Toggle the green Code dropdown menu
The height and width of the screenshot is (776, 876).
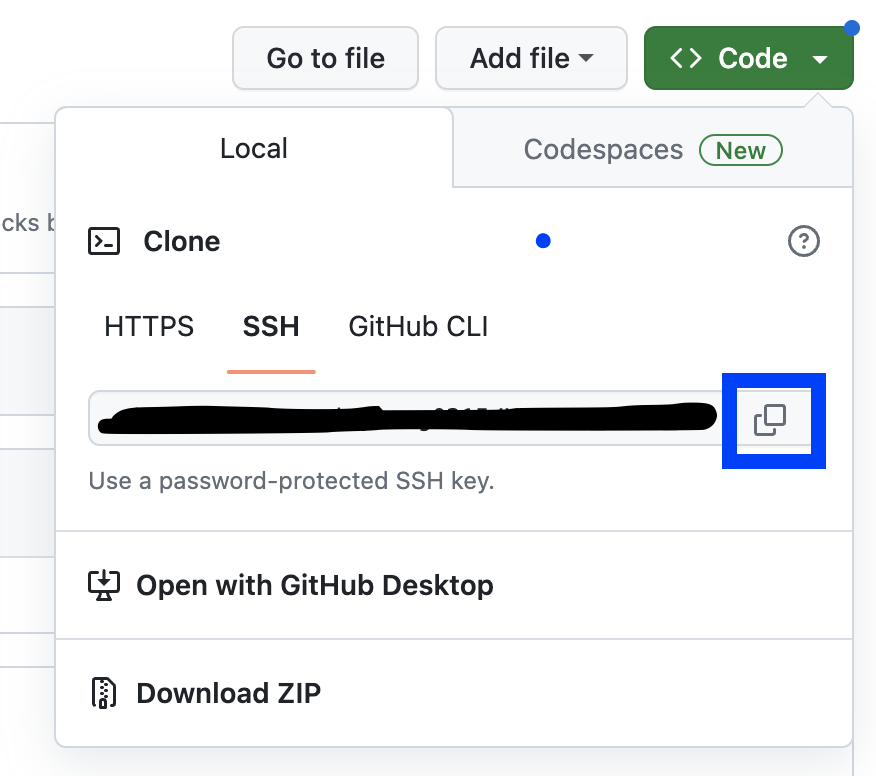pos(749,58)
